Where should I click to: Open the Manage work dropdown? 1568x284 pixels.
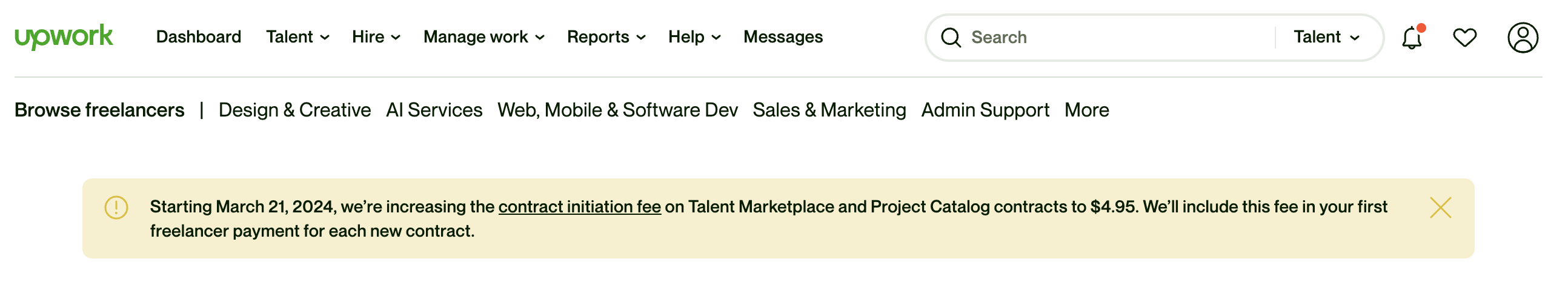(484, 37)
